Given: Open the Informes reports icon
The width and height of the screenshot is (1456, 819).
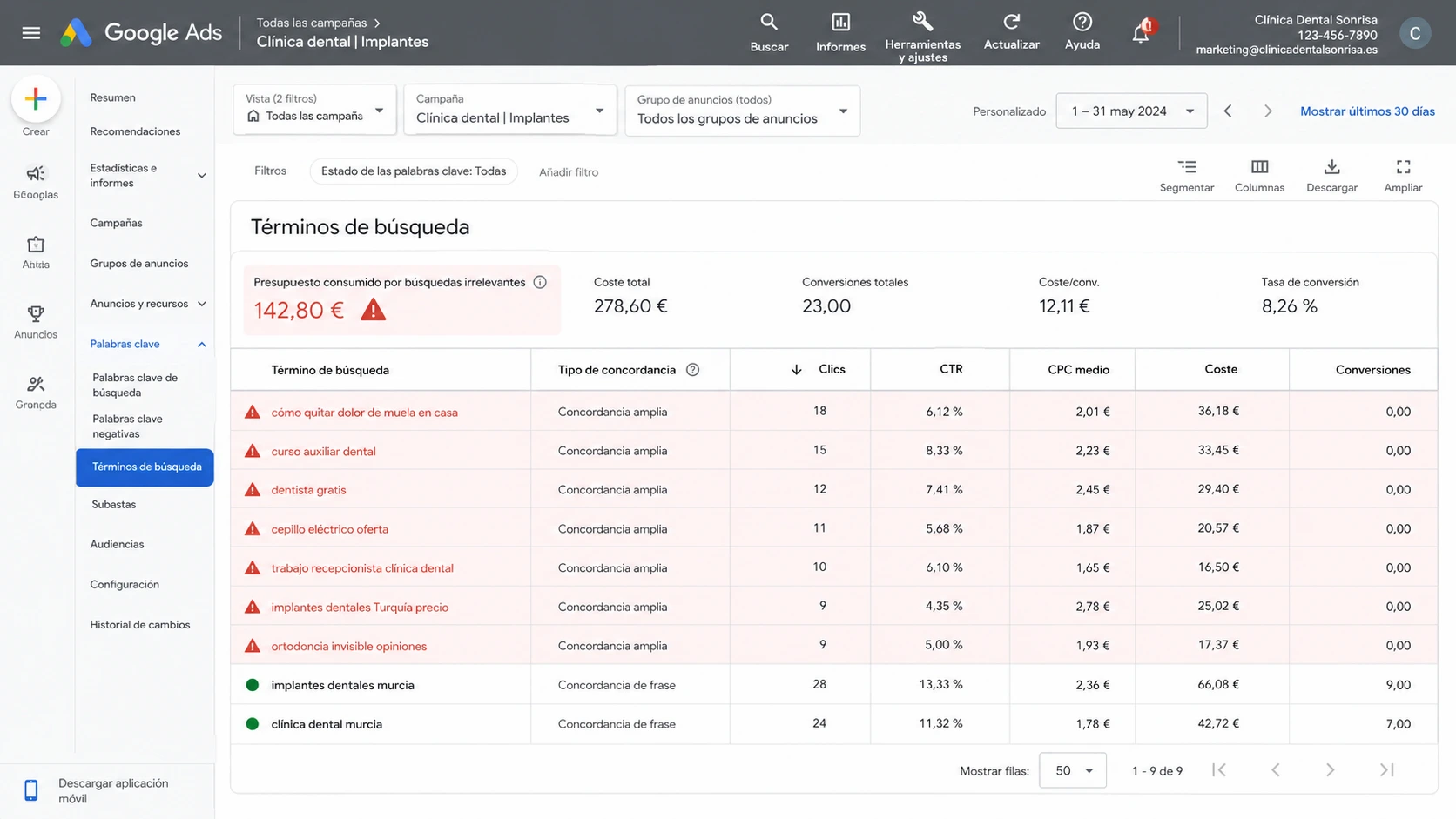Looking at the screenshot, I should (x=840, y=23).
